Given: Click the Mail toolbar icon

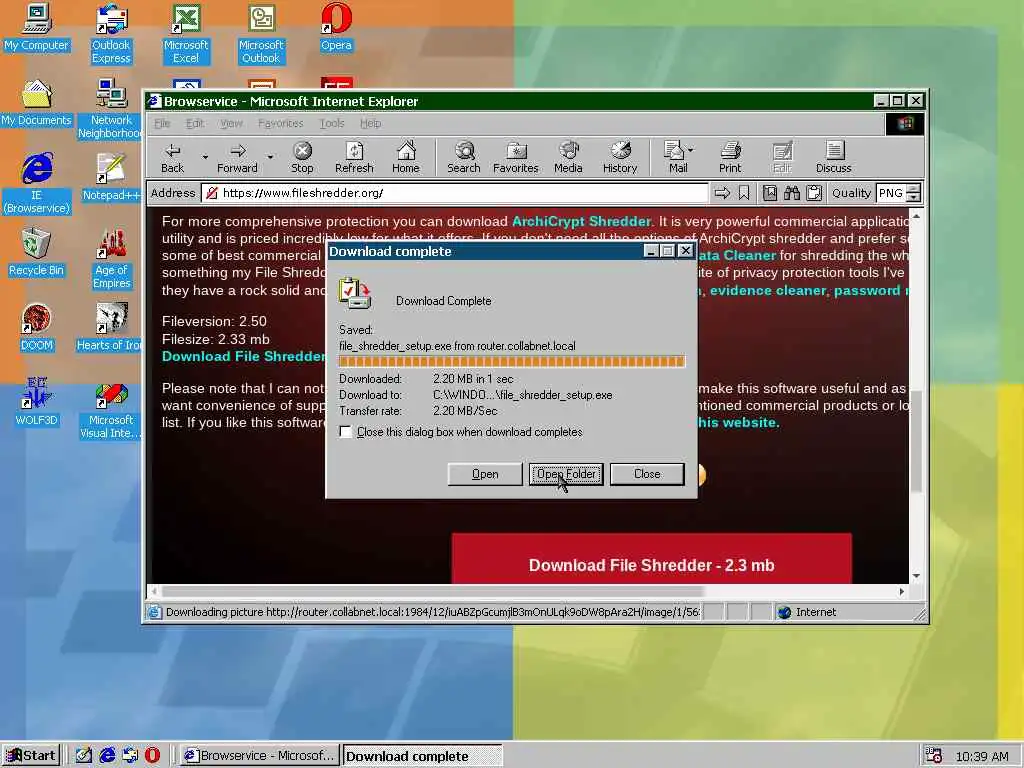Looking at the screenshot, I should 675,158.
